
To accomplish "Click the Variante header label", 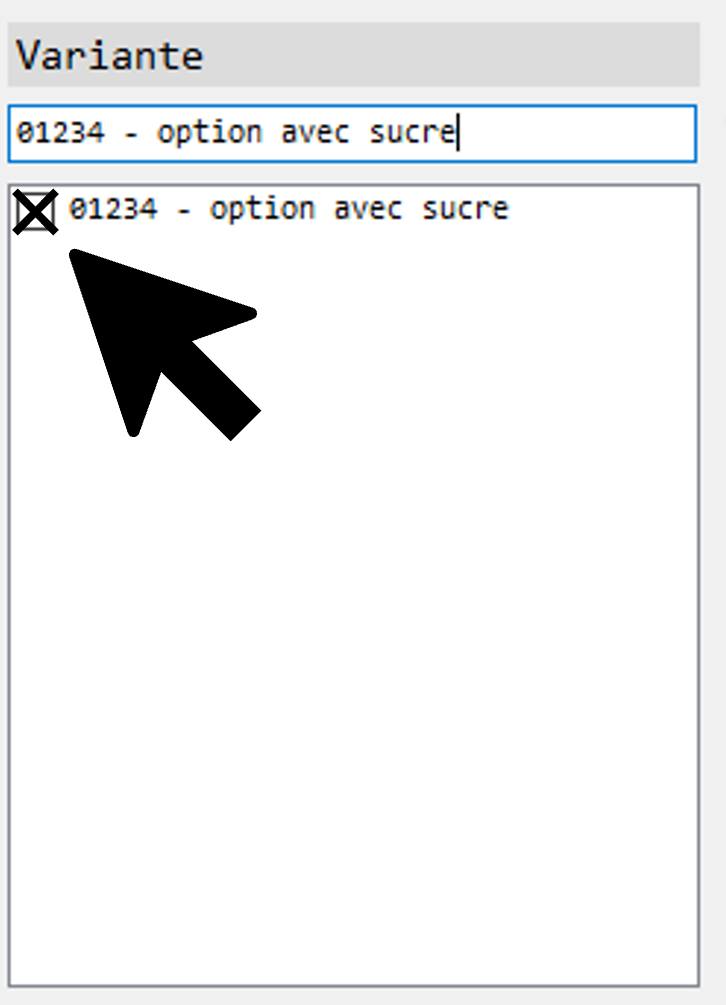I will pyautogui.click(x=110, y=55).
